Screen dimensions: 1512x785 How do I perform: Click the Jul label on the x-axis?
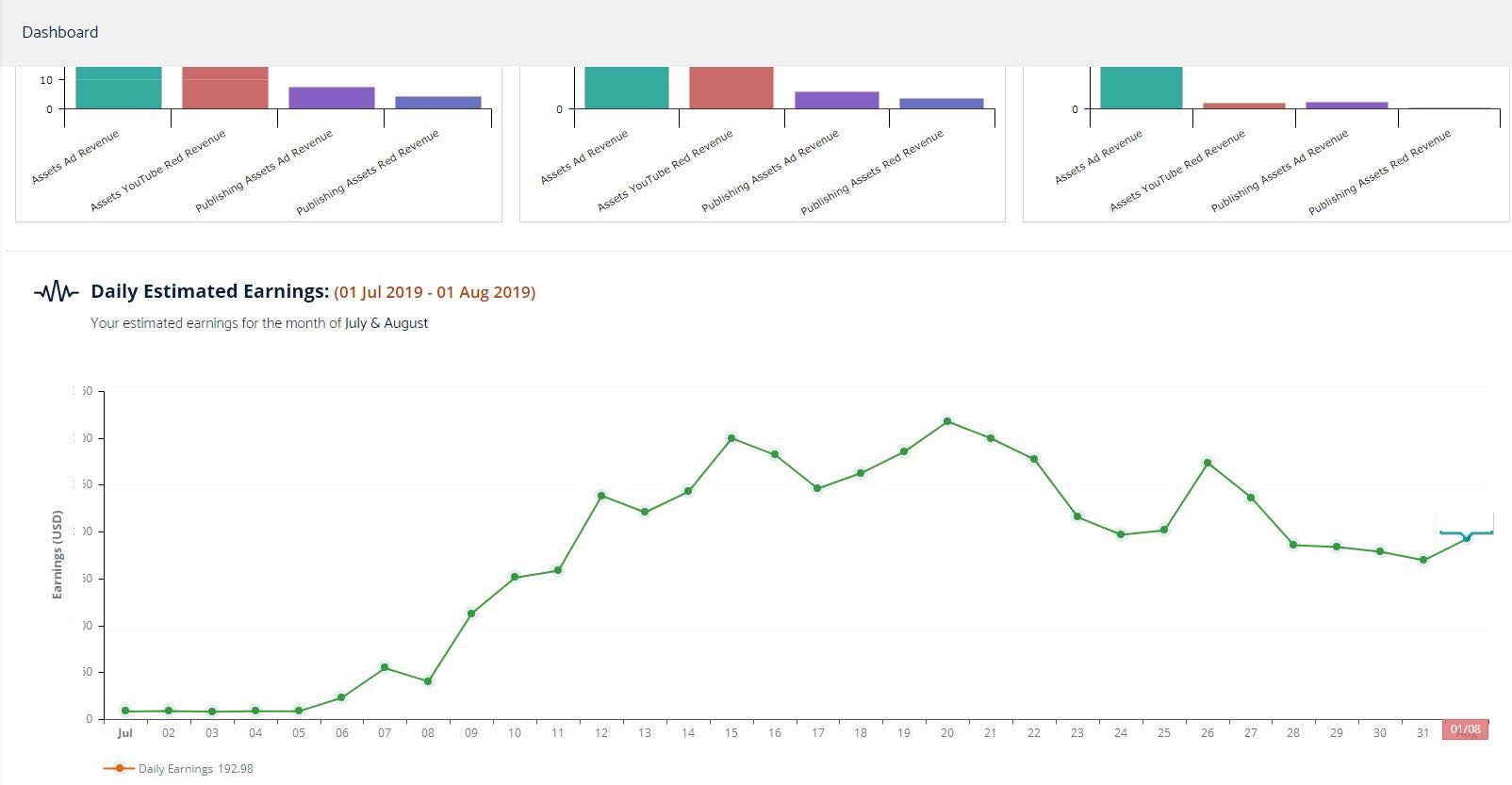[124, 732]
